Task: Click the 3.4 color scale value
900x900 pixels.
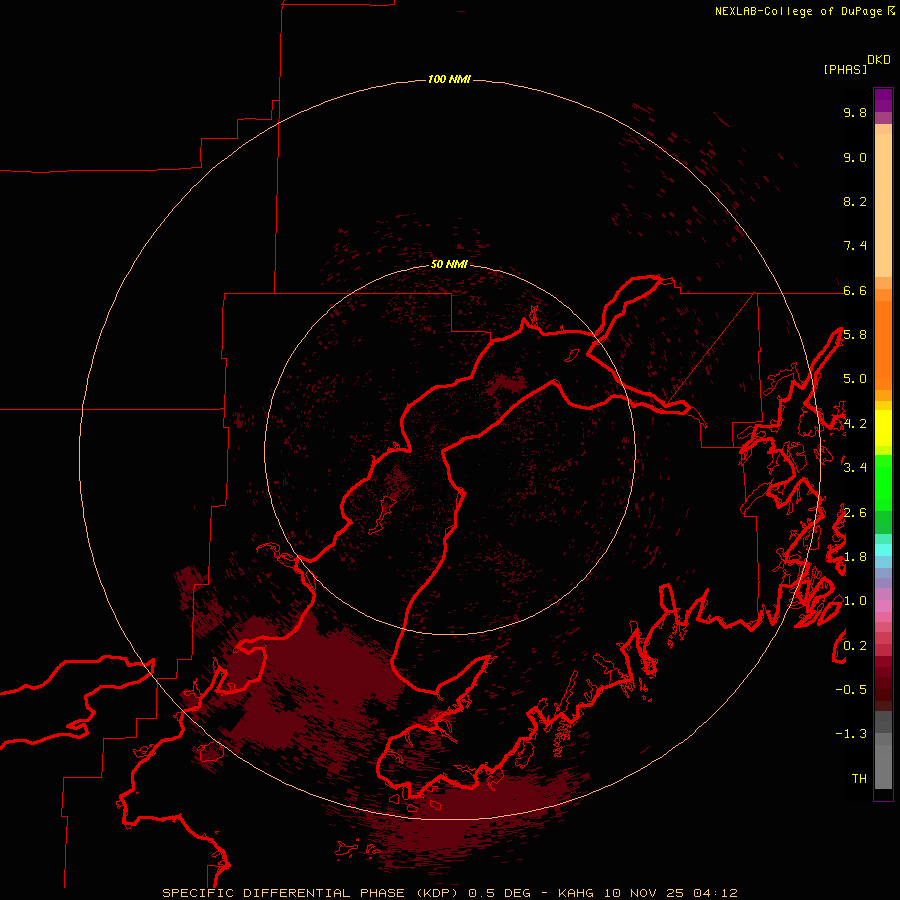Action: pos(855,468)
